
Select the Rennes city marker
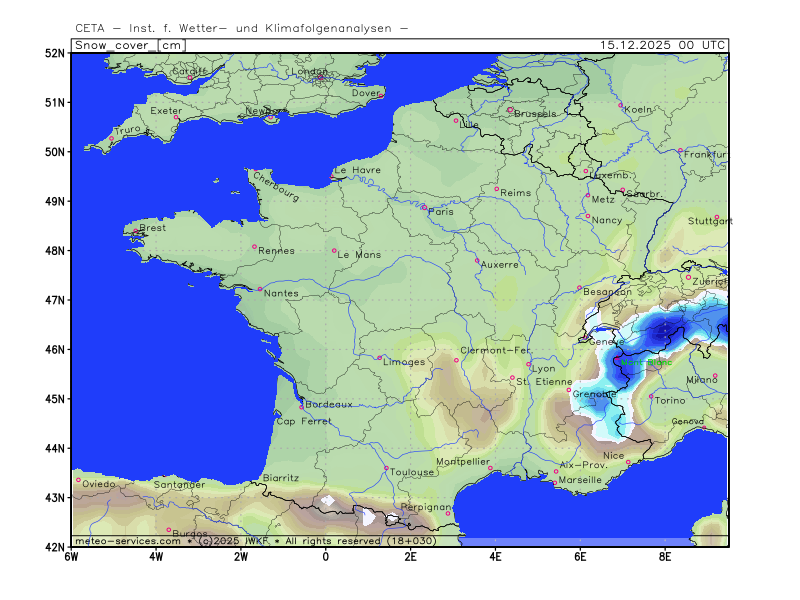pos(254,246)
